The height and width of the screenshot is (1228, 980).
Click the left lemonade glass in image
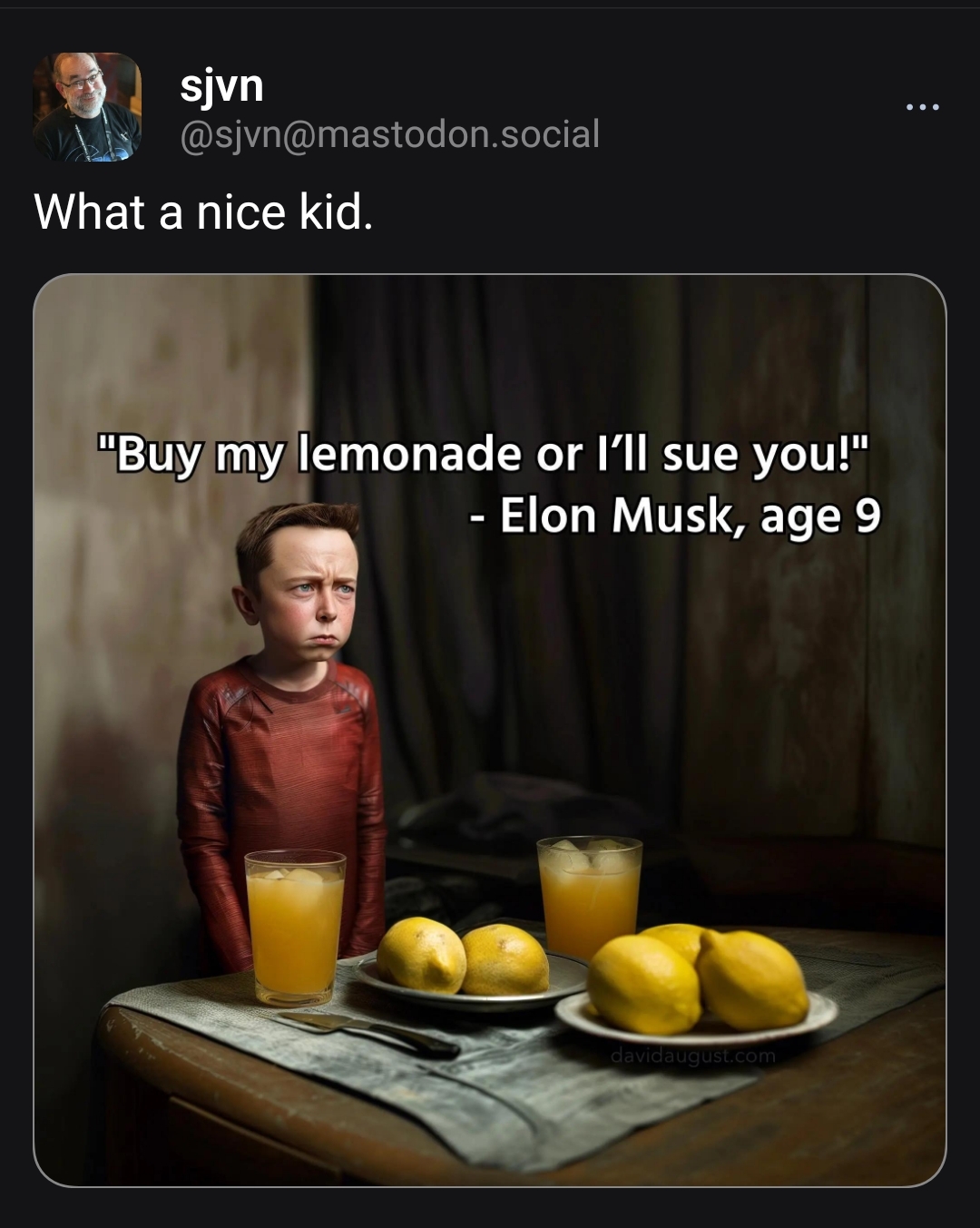[295, 928]
